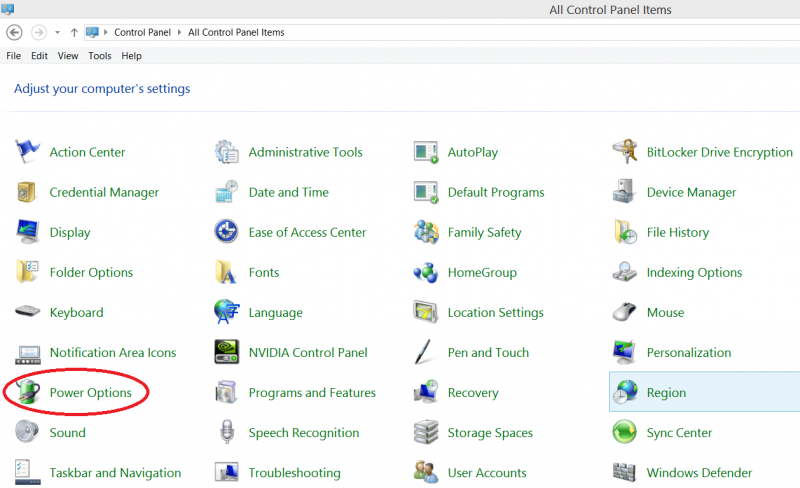Click All Control Panel Items breadcrumb
Image resolution: width=800 pixels, height=488 pixels.
[236, 32]
